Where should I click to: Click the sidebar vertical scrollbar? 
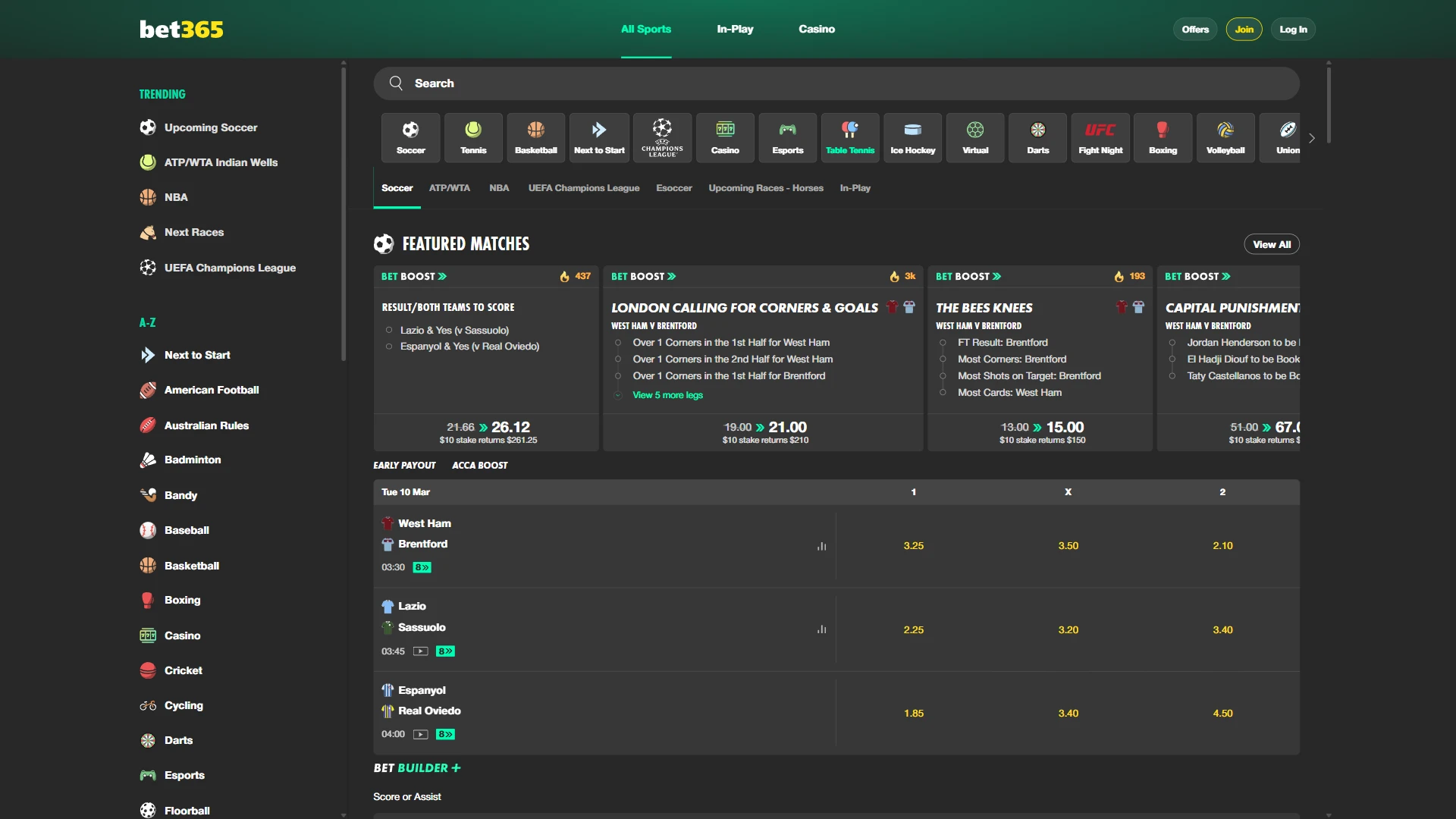[344, 214]
